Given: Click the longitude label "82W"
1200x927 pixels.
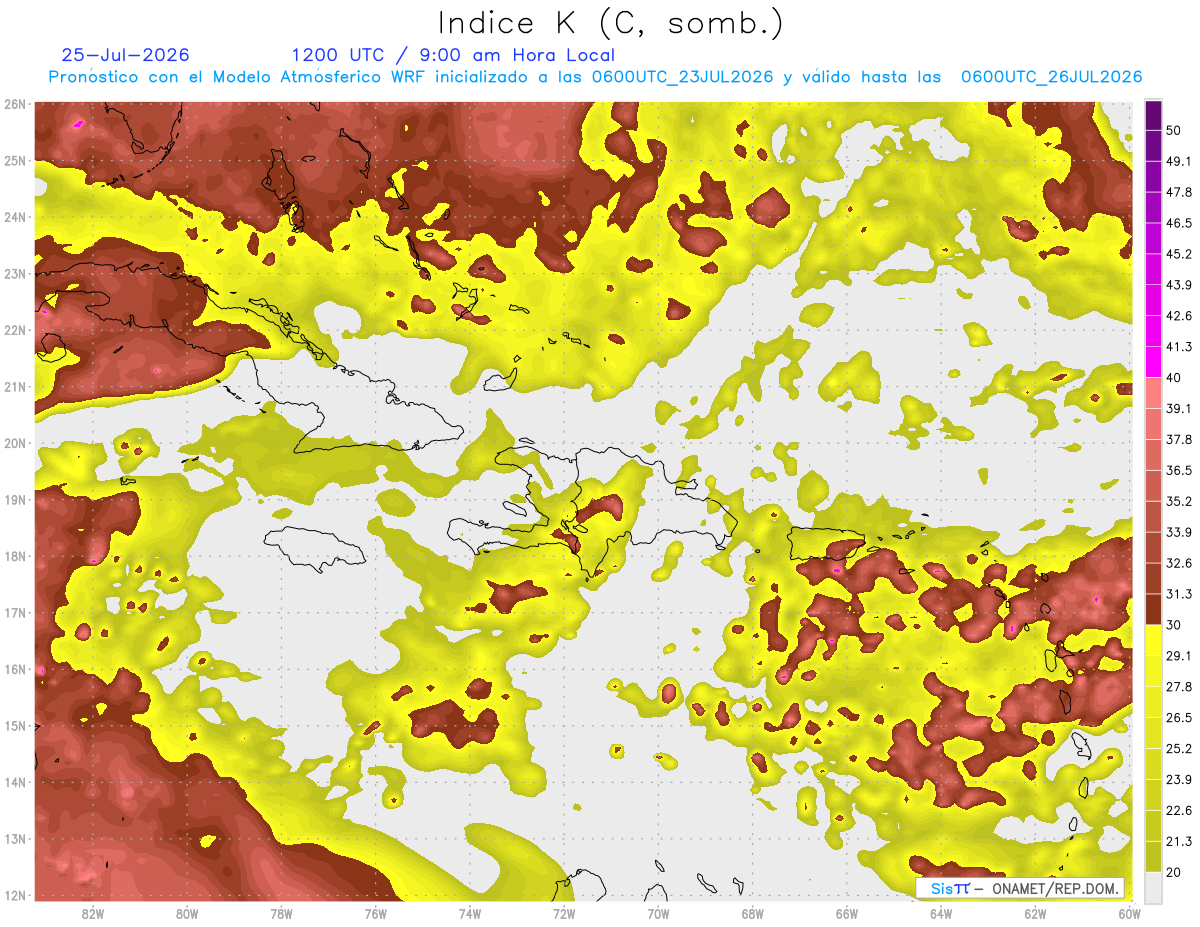Looking at the screenshot, I should pyautogui.click(x=93, y=914).
